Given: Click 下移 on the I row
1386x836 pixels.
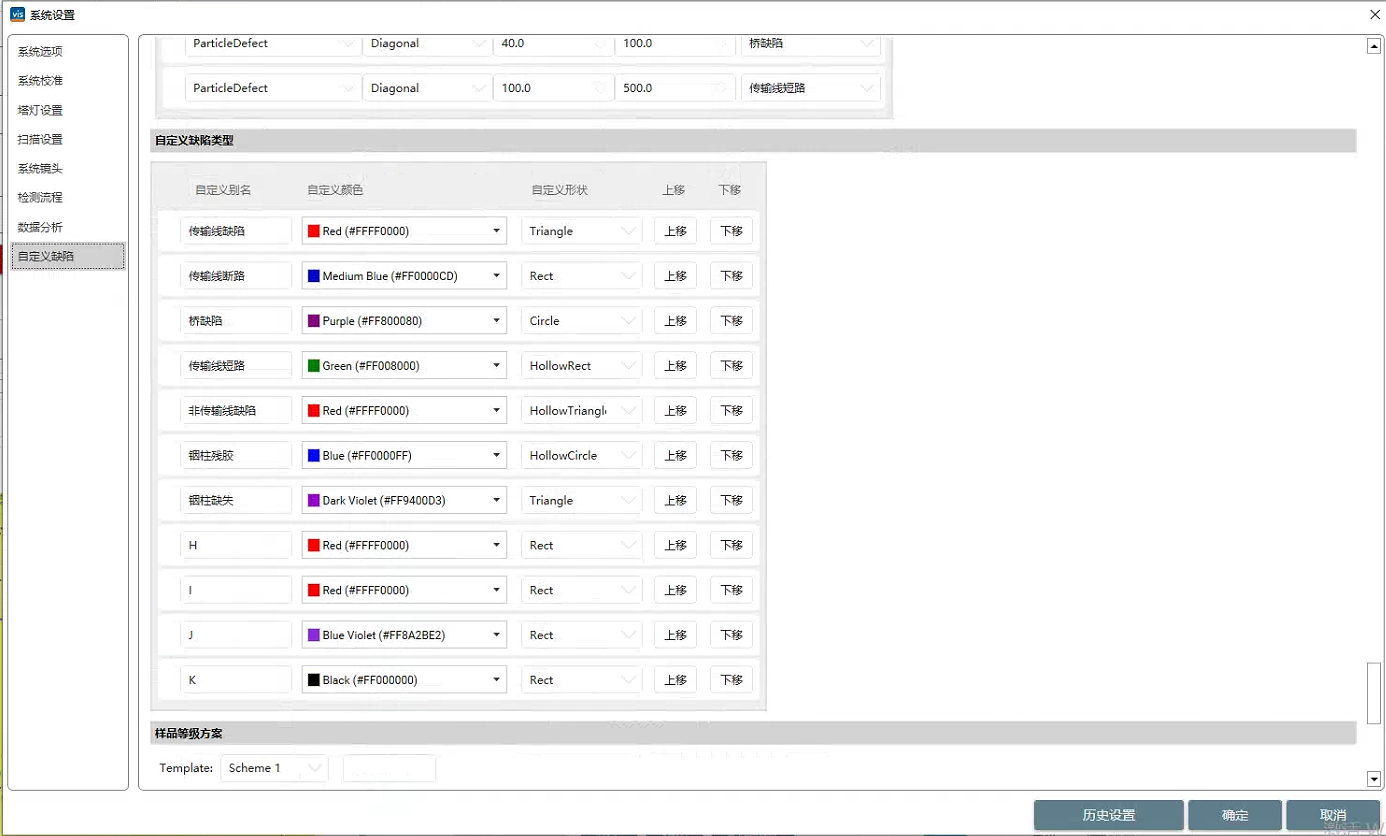Looking at the screenshot, I should point(731,590).
